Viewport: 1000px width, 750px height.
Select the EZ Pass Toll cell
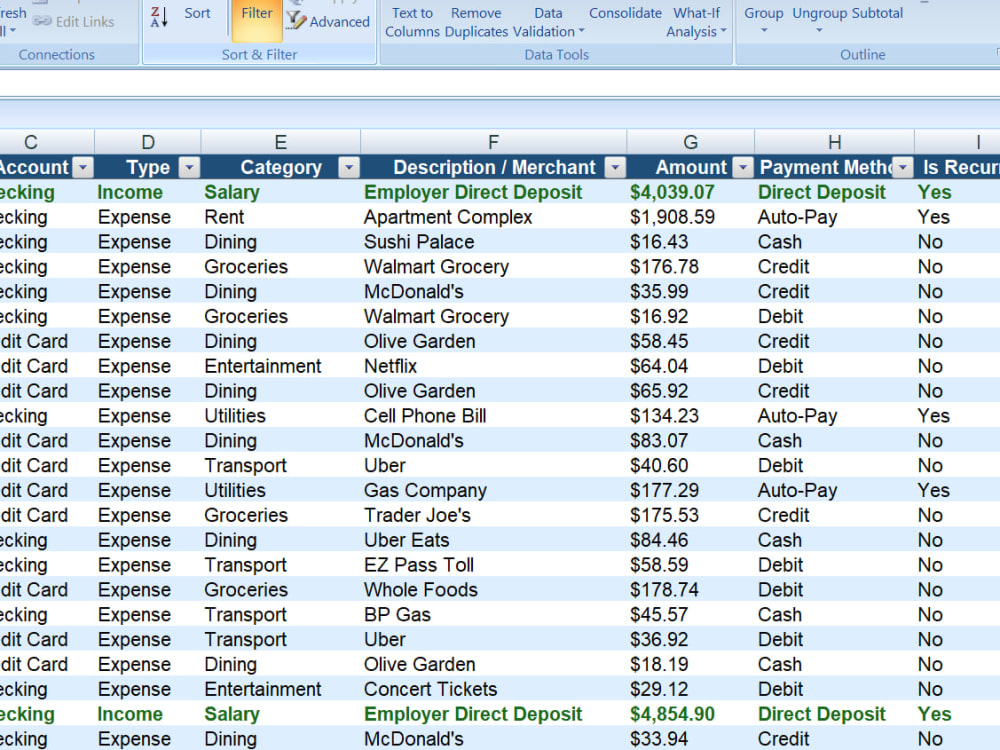pos(494,565)
